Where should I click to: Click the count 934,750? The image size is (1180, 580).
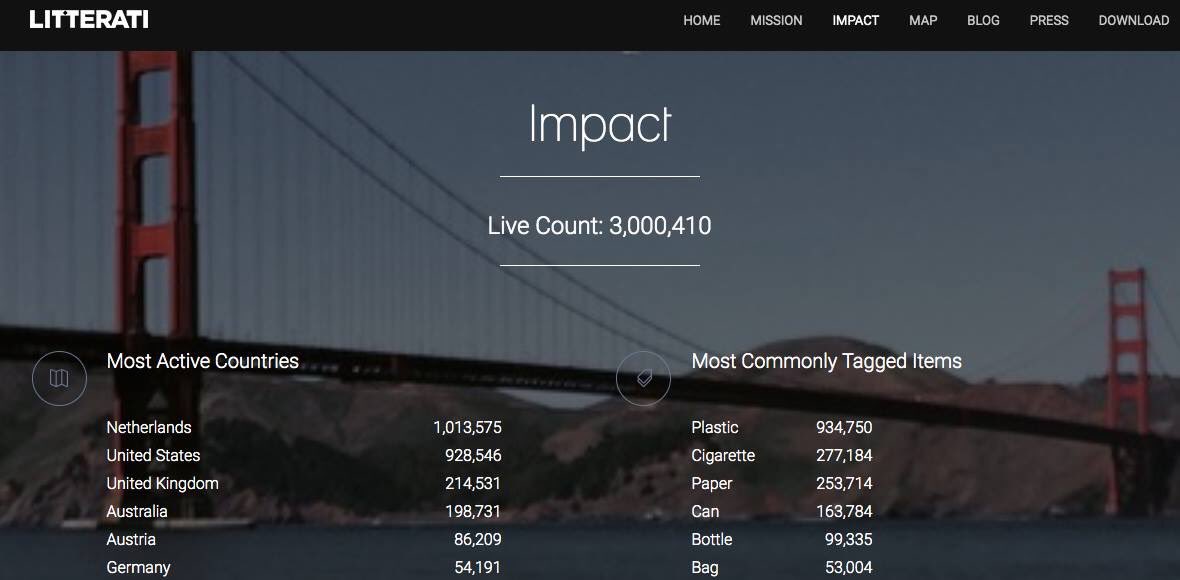[x=844, y=428]
